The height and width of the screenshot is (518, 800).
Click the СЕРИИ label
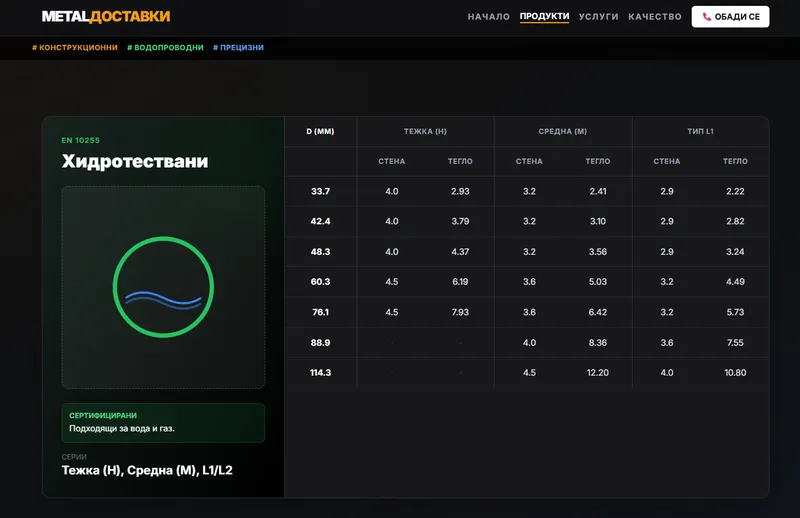(x=74, y=457)
